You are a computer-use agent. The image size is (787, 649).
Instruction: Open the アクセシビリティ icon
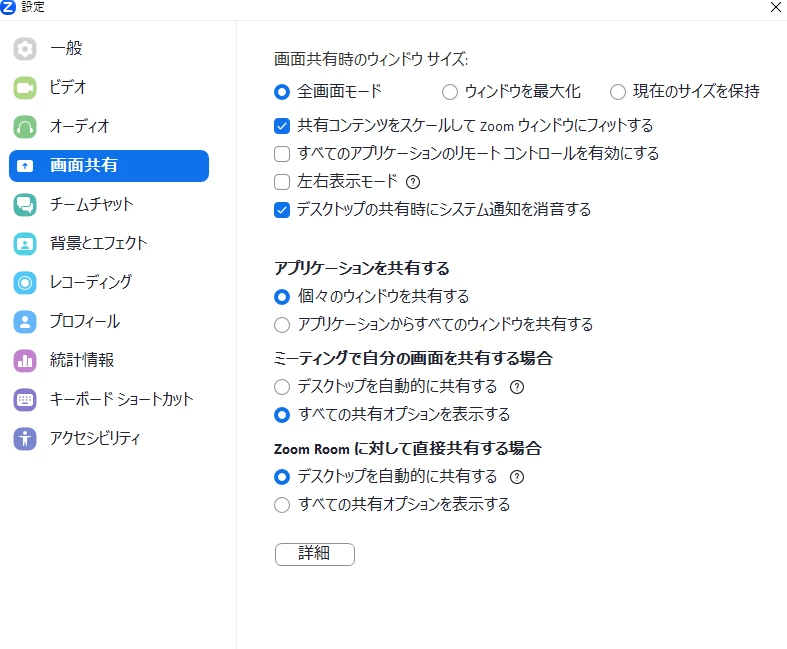[x=25, y=439]
